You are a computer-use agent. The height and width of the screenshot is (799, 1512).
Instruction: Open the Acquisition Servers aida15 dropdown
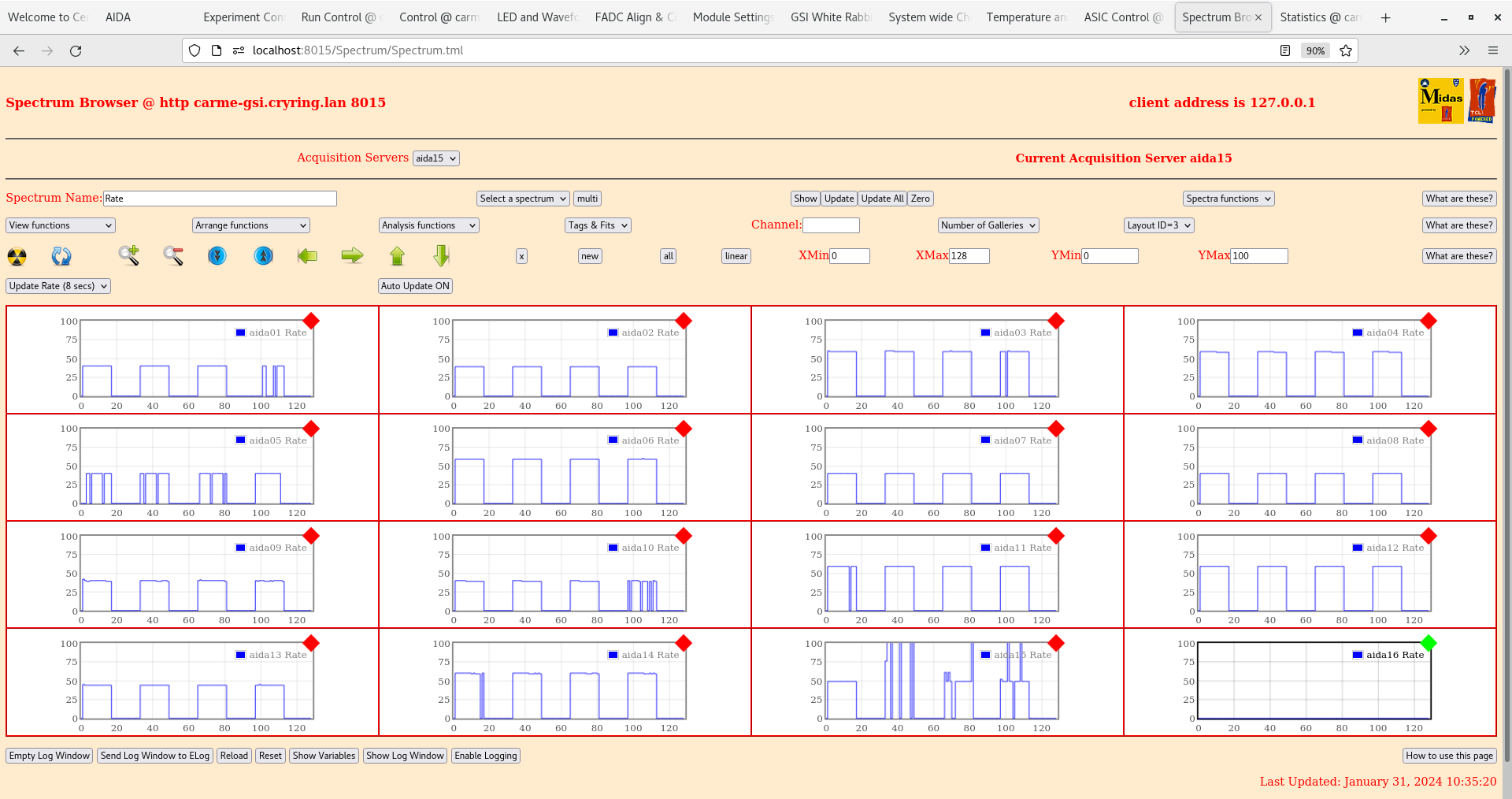click(435, 158)
